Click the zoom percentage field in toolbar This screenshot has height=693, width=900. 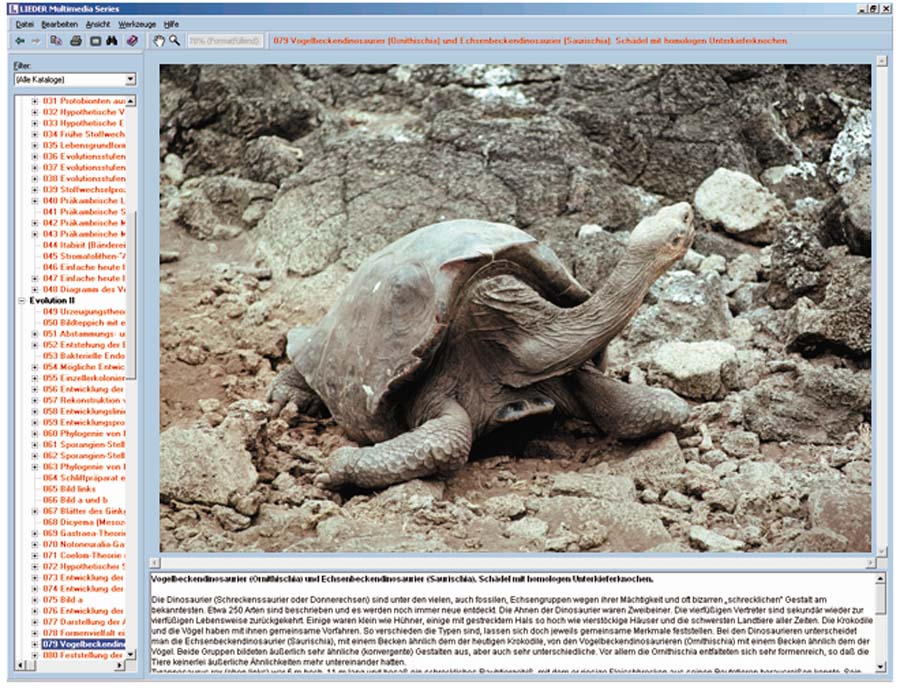point(224,41)
